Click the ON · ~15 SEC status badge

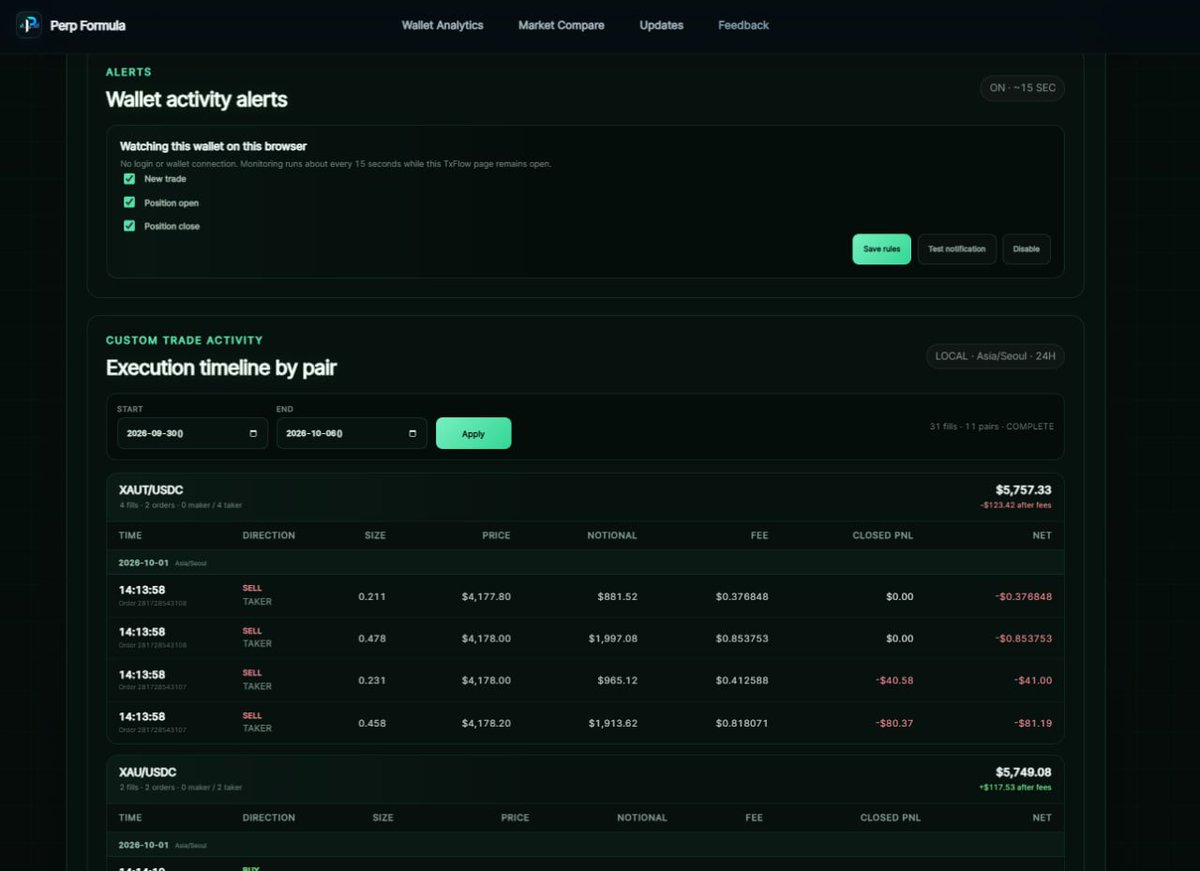coord(1022,88)
